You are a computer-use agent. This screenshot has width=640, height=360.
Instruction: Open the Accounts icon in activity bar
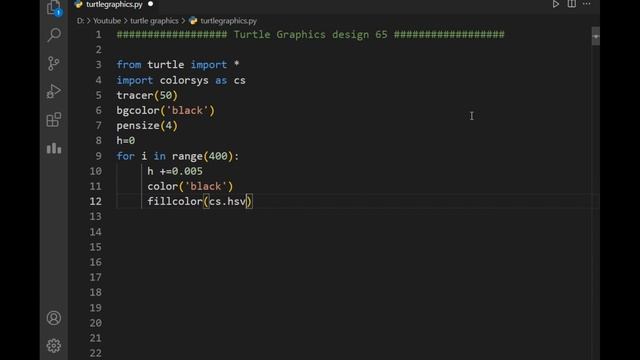tap(54, 318)
